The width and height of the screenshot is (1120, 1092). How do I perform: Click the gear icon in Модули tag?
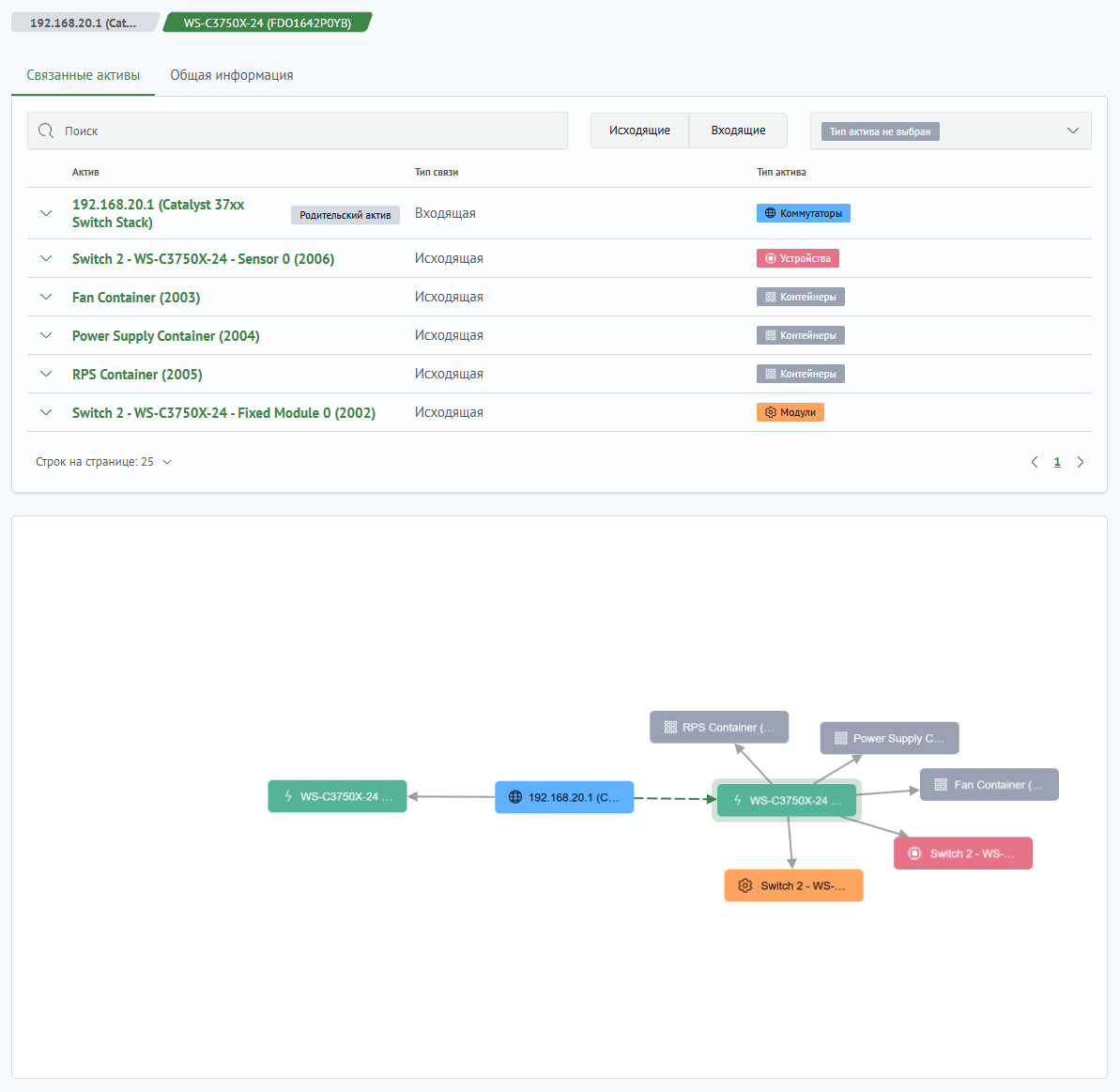coord(770,412)
